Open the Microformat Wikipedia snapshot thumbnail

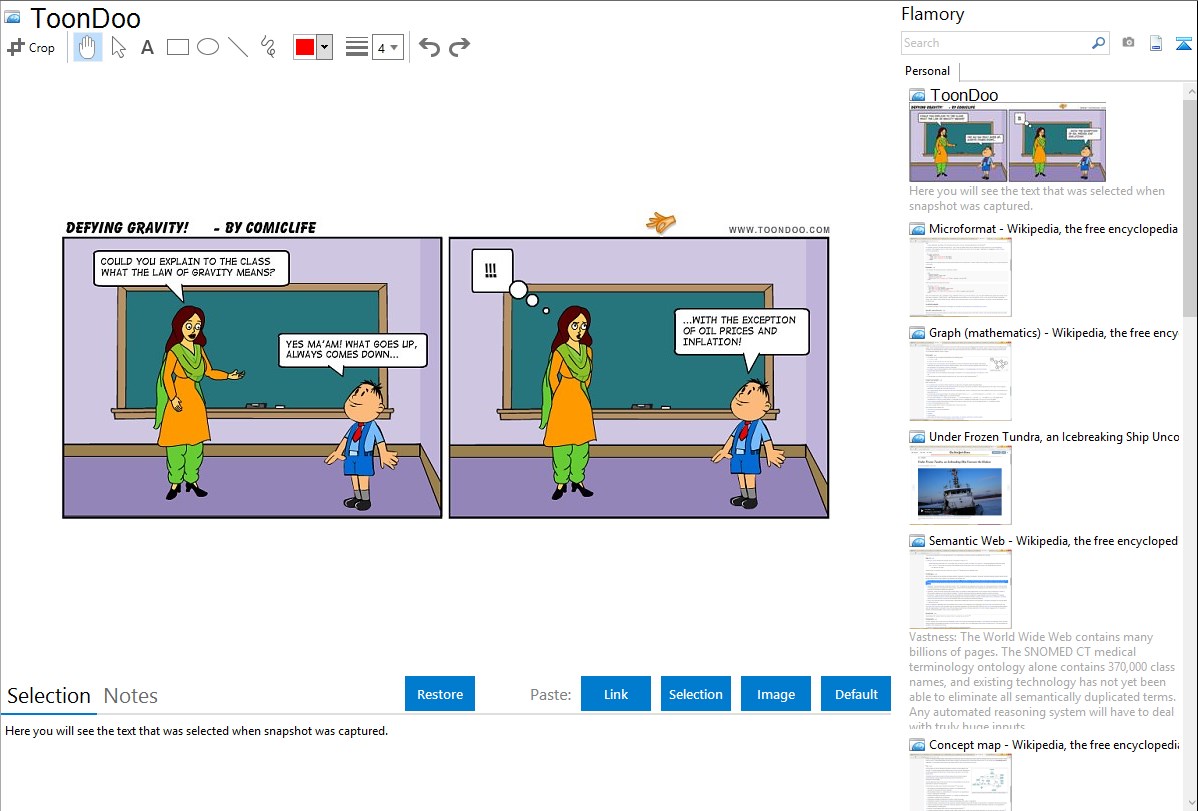pos(960,277)
